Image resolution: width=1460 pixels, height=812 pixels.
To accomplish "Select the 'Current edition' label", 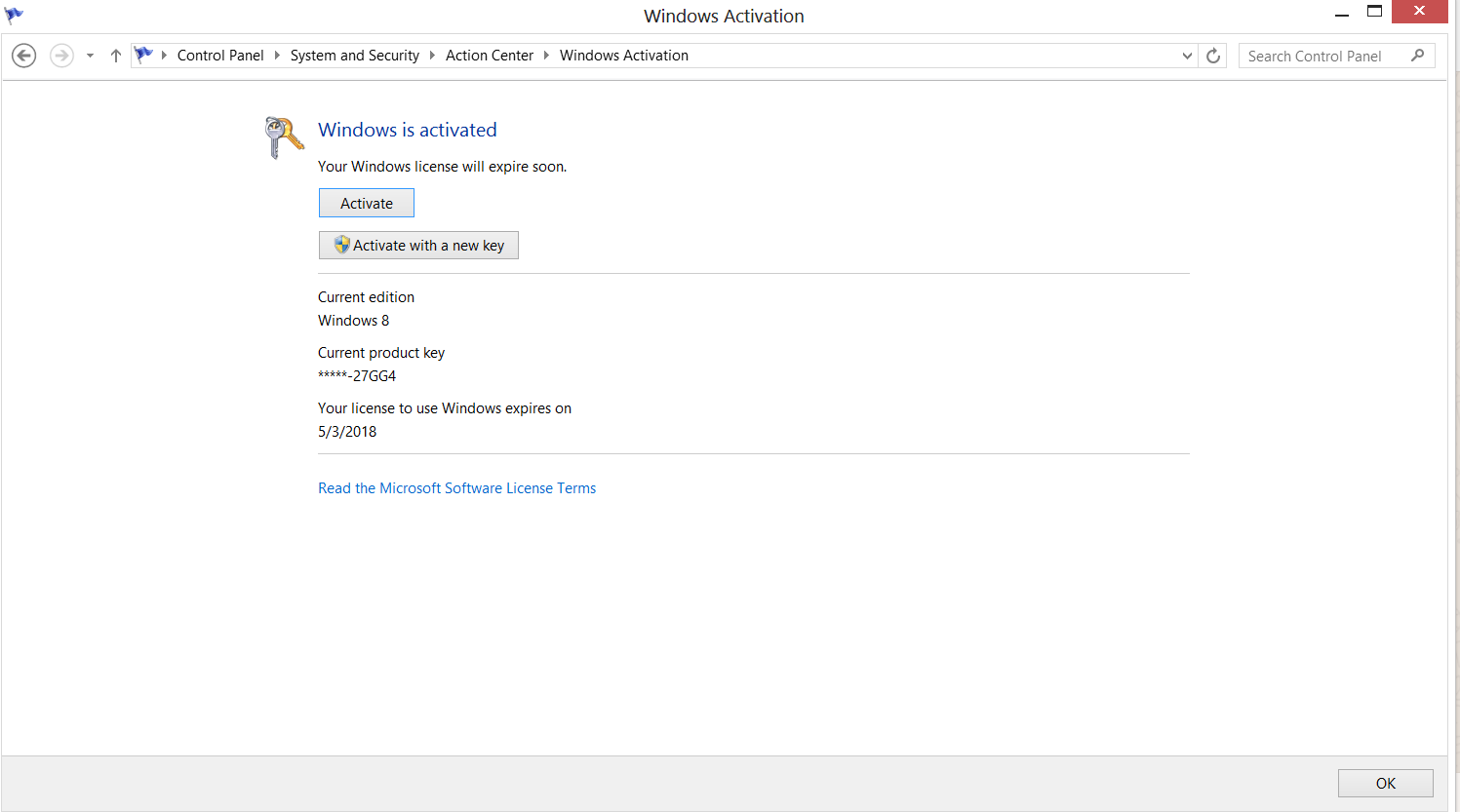I will [x=366, y=297].
